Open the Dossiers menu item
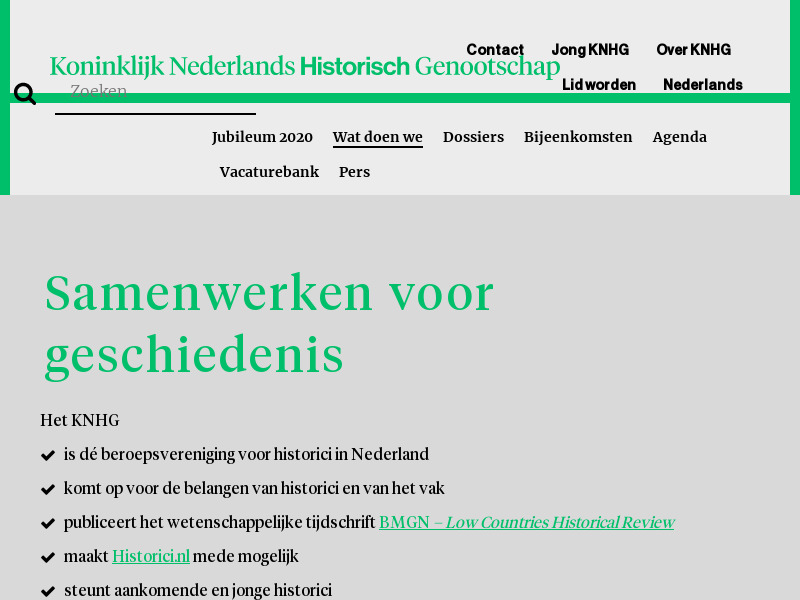The image size is (800, 600). coord(473,137)
